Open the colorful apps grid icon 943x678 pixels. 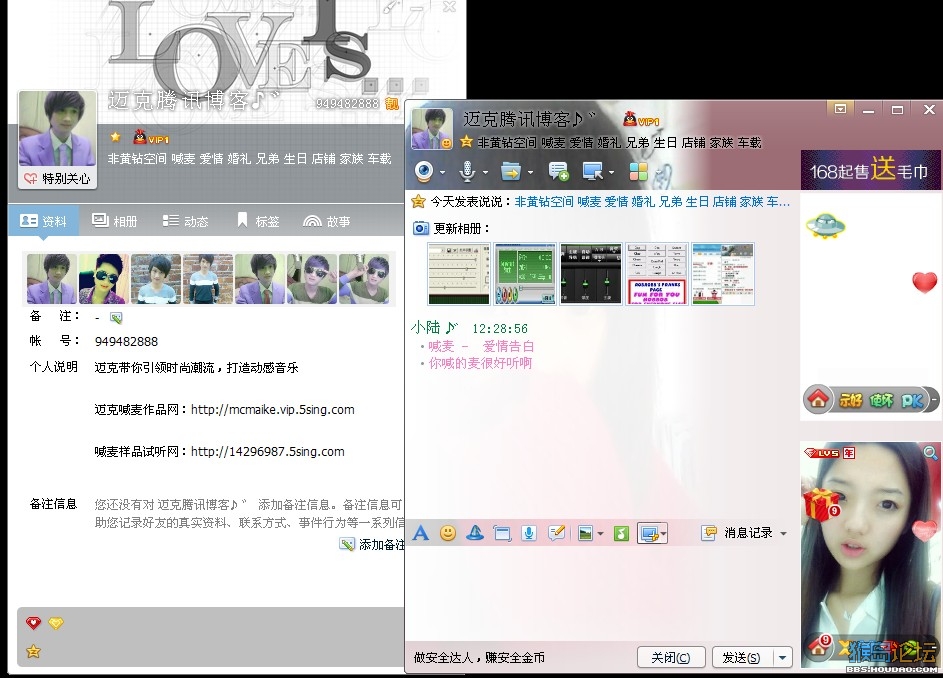point(638,172)
